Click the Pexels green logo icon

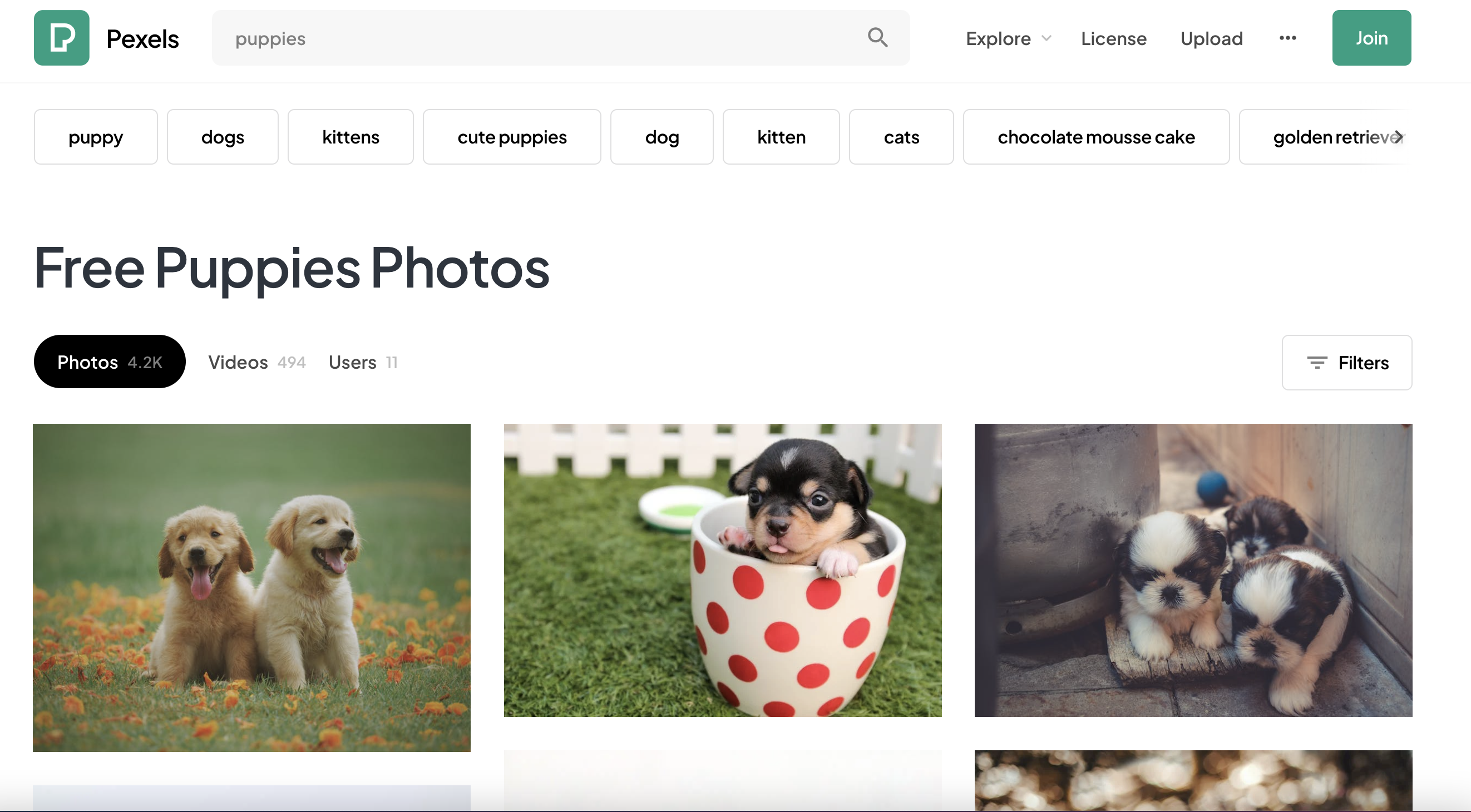pos(61,38)
